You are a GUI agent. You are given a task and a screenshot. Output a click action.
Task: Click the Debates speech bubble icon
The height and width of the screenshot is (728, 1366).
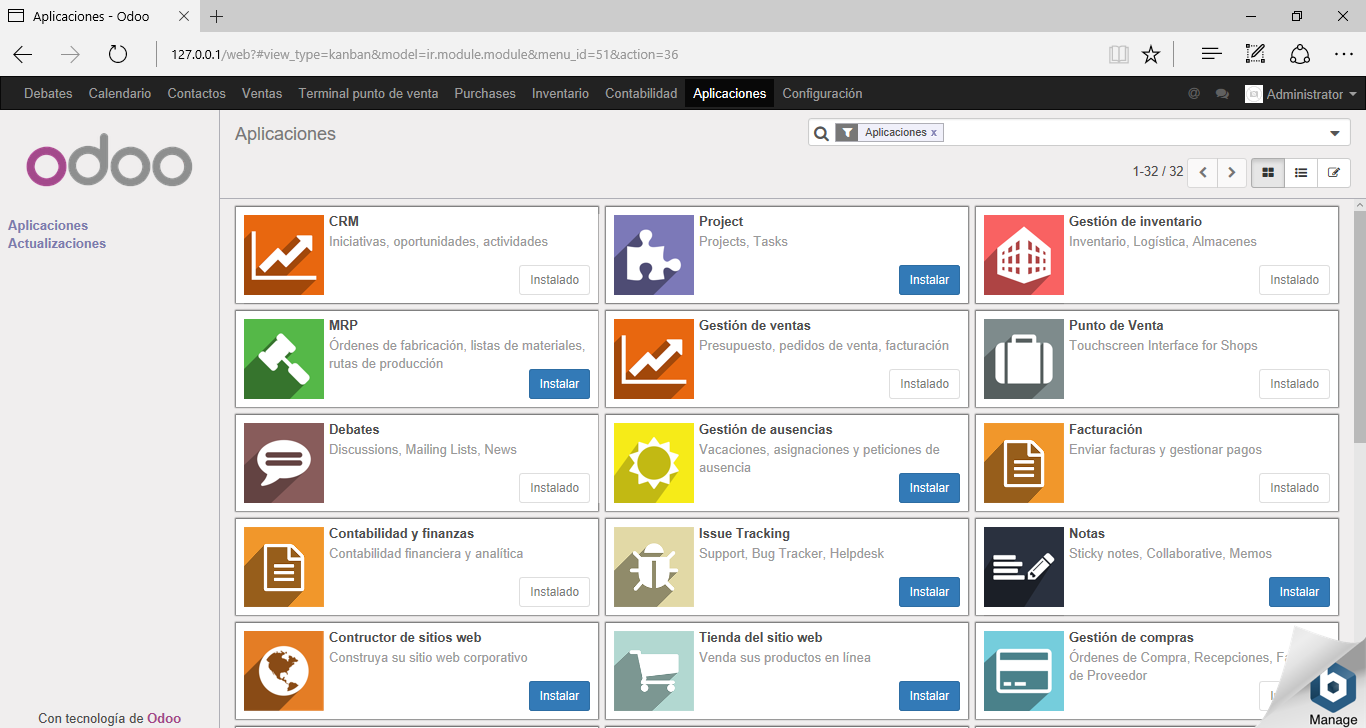click(284, 463)
